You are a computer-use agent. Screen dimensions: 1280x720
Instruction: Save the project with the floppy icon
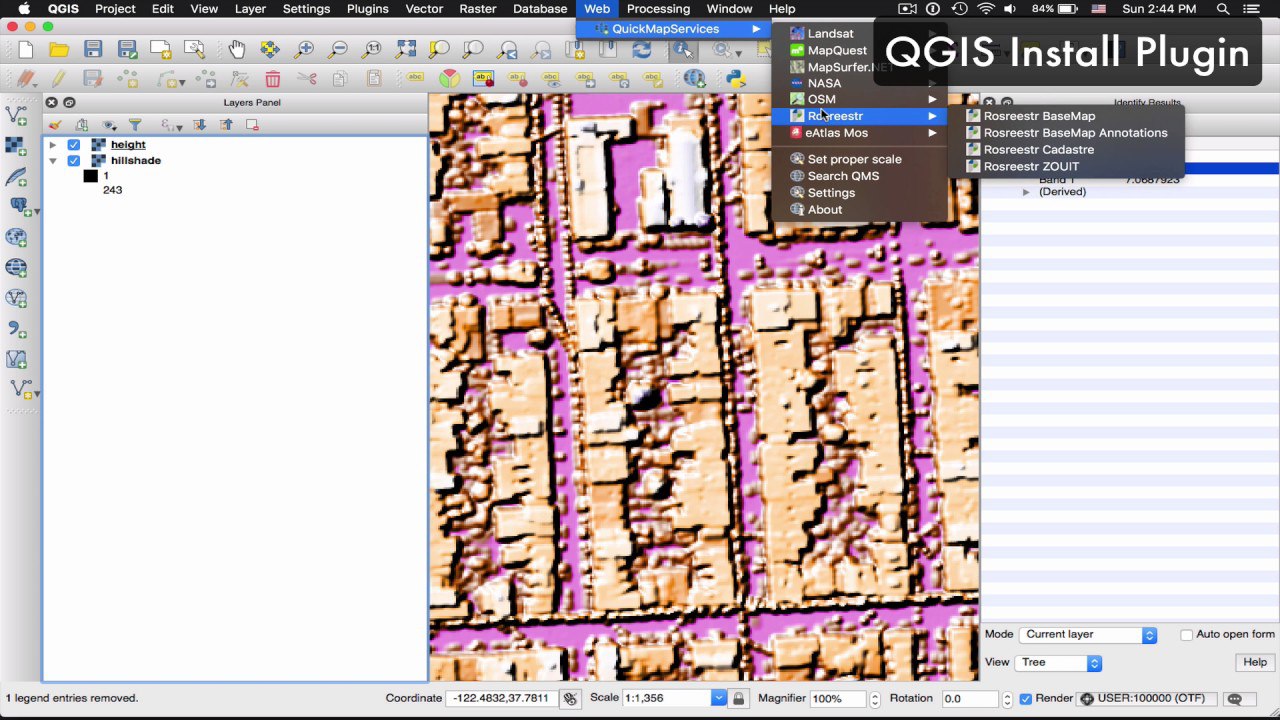pos(93,49)
